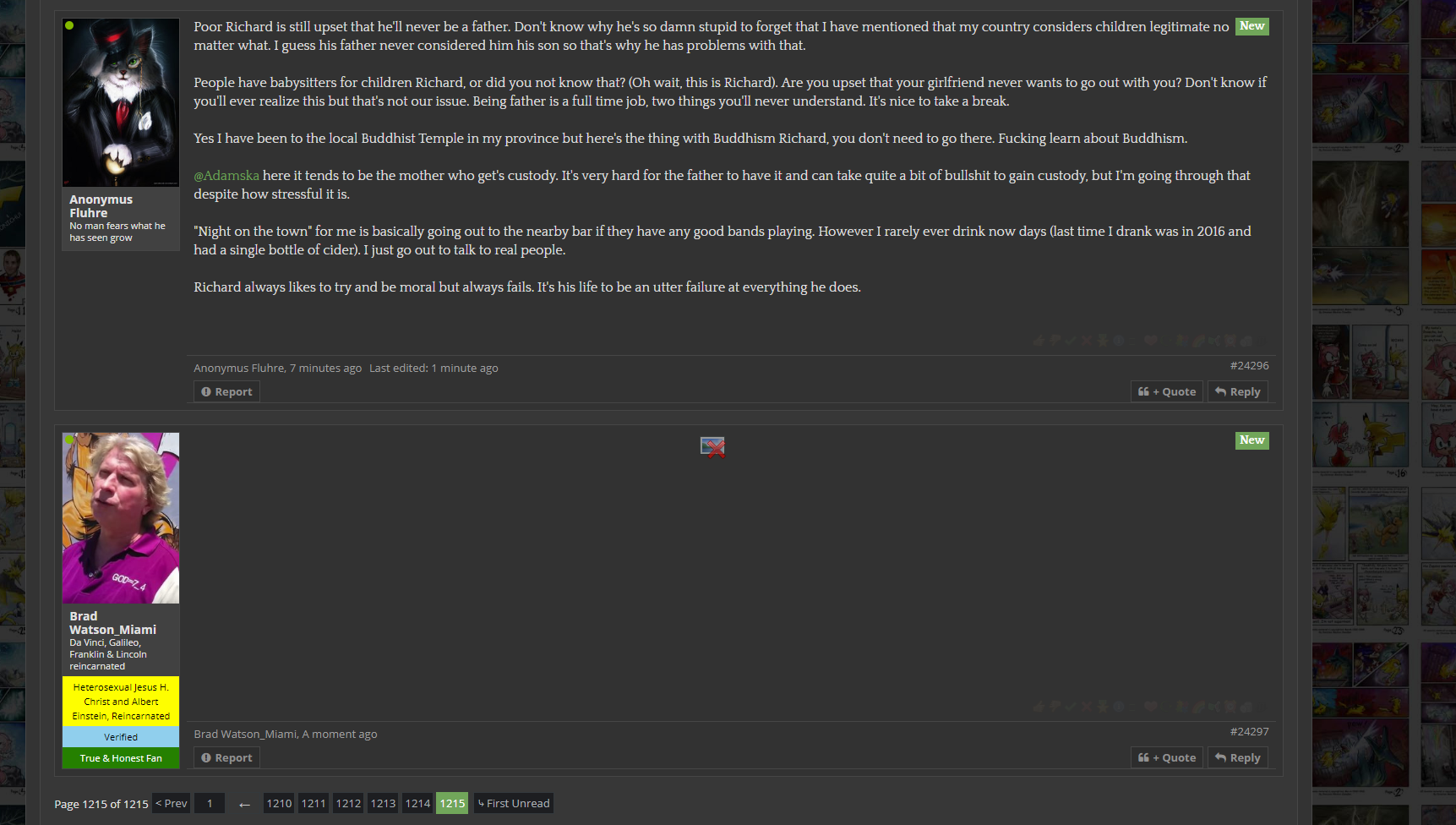Open Brad Watson_Miami's avatar photo
1456x825 pixels.
coord(121,518)
